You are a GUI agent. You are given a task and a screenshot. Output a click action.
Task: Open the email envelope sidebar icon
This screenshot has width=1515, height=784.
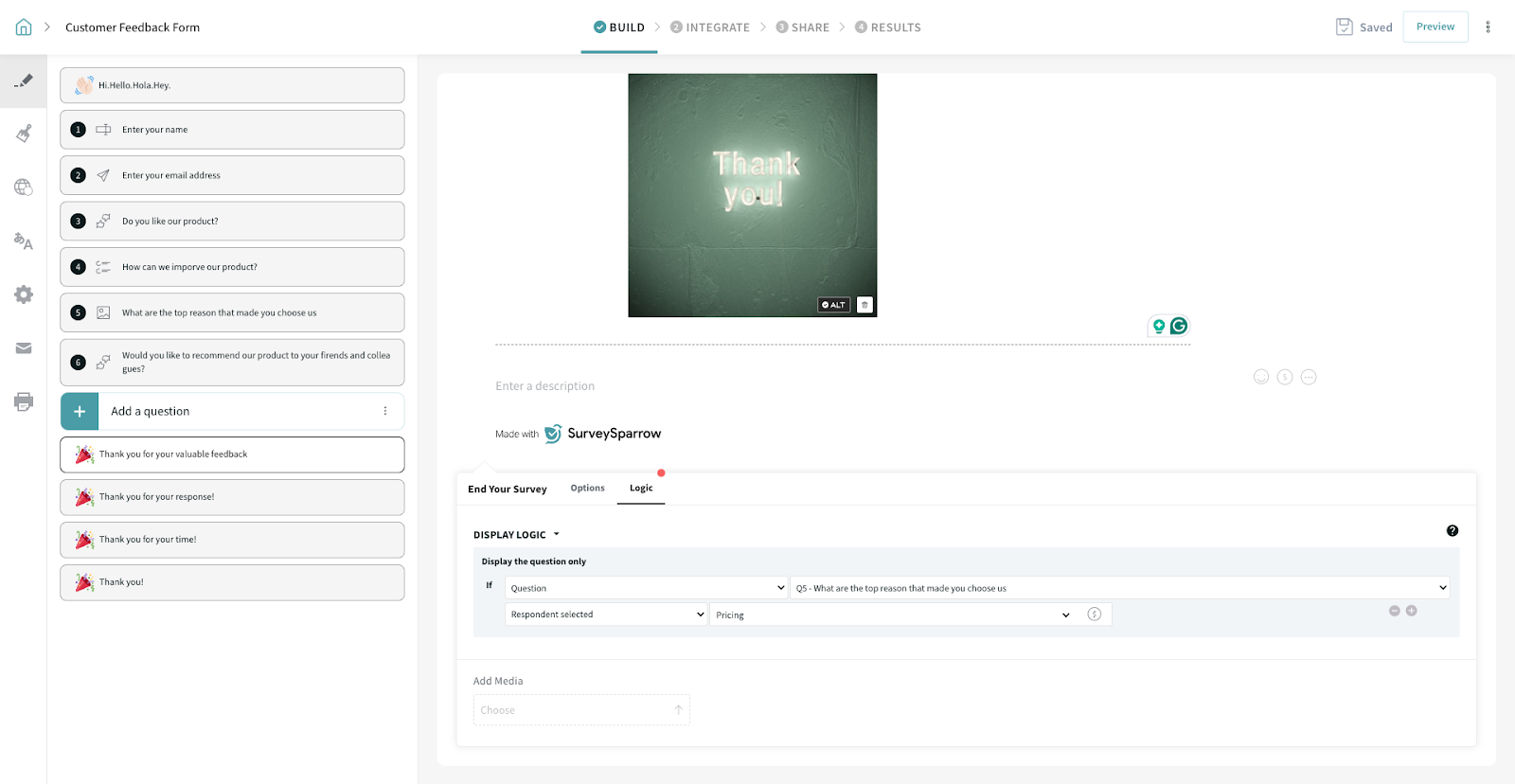click(x=24, y=348)
